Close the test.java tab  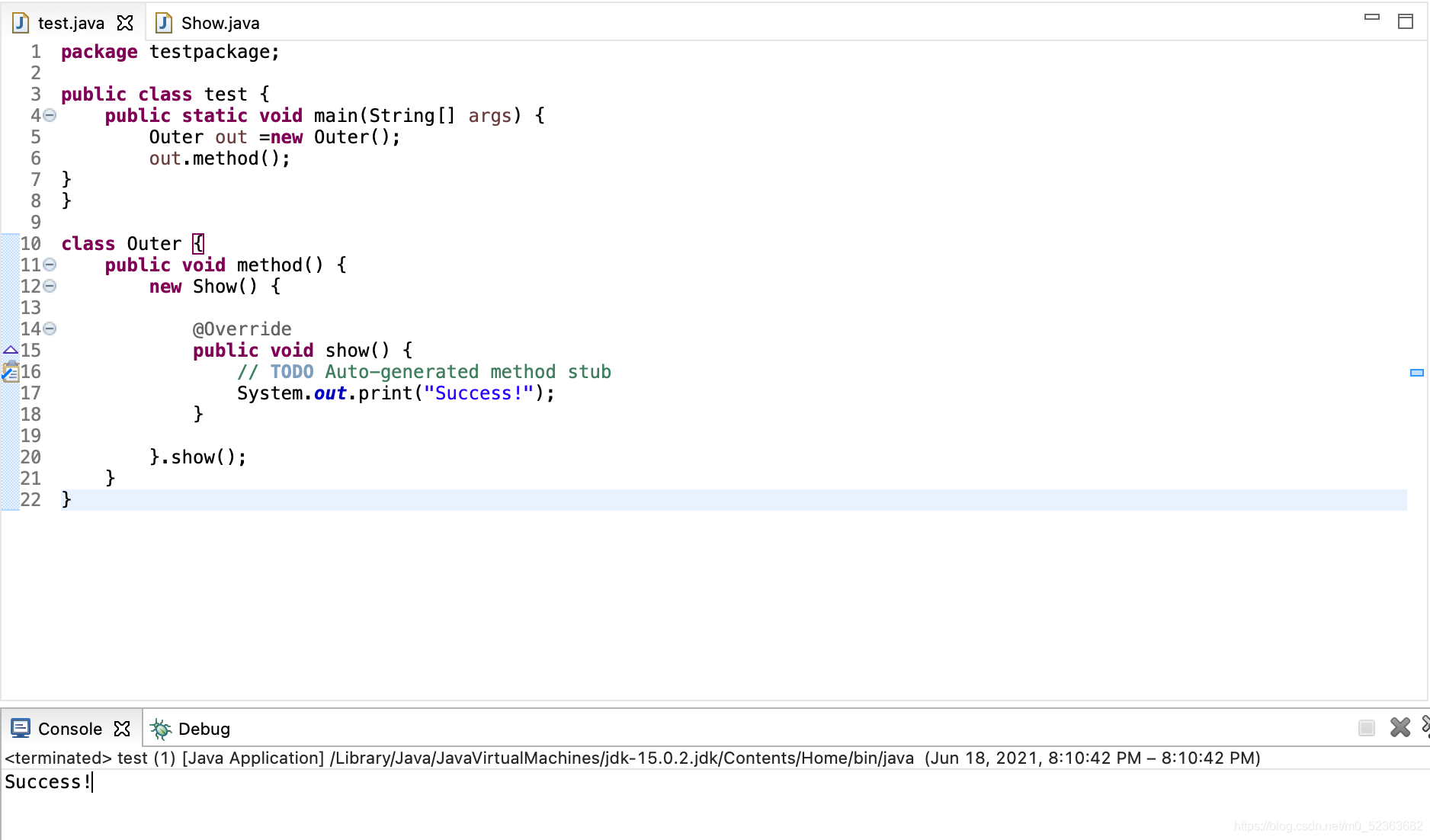(125, 23)
